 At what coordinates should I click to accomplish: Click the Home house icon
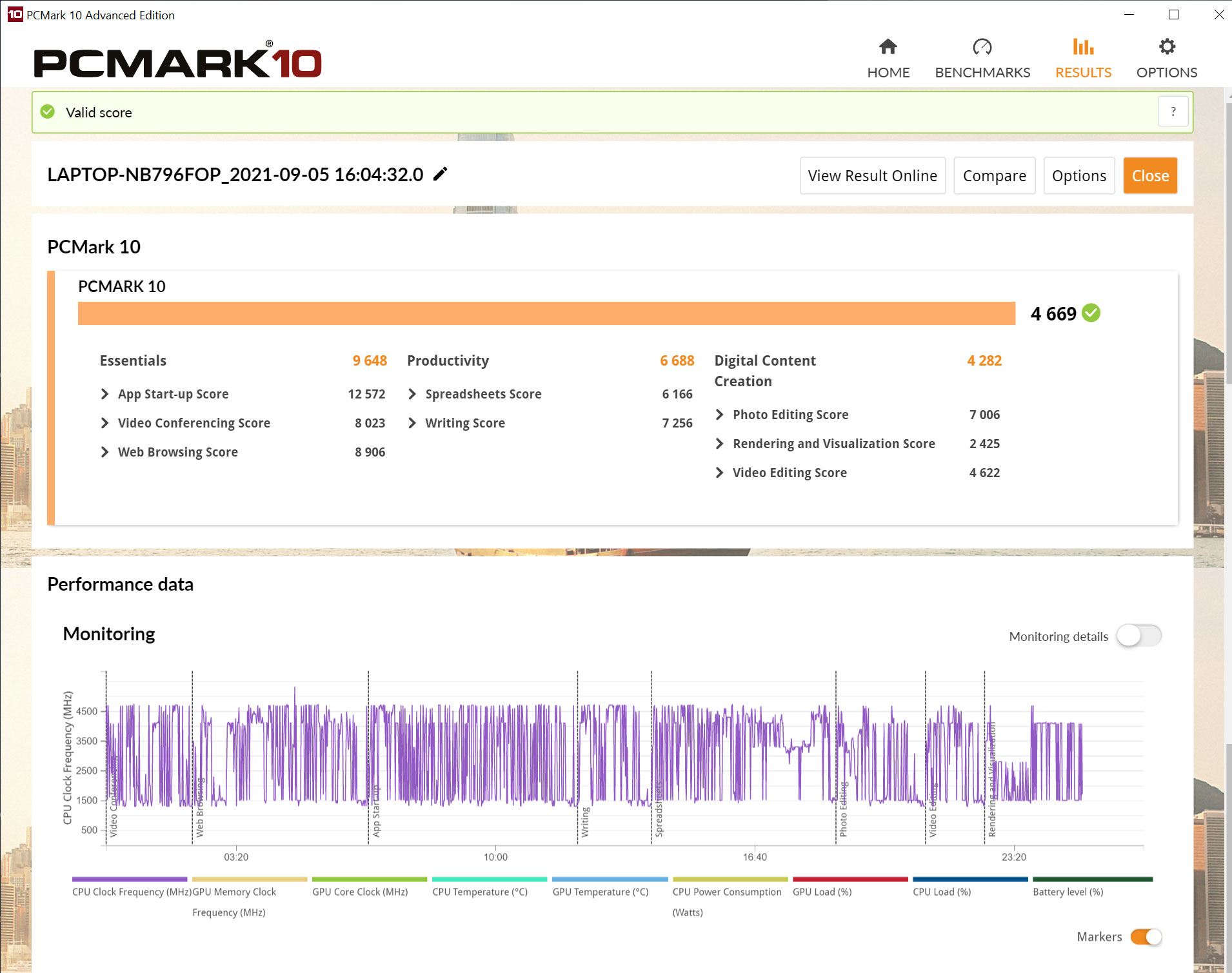click(x=888, y=47)
